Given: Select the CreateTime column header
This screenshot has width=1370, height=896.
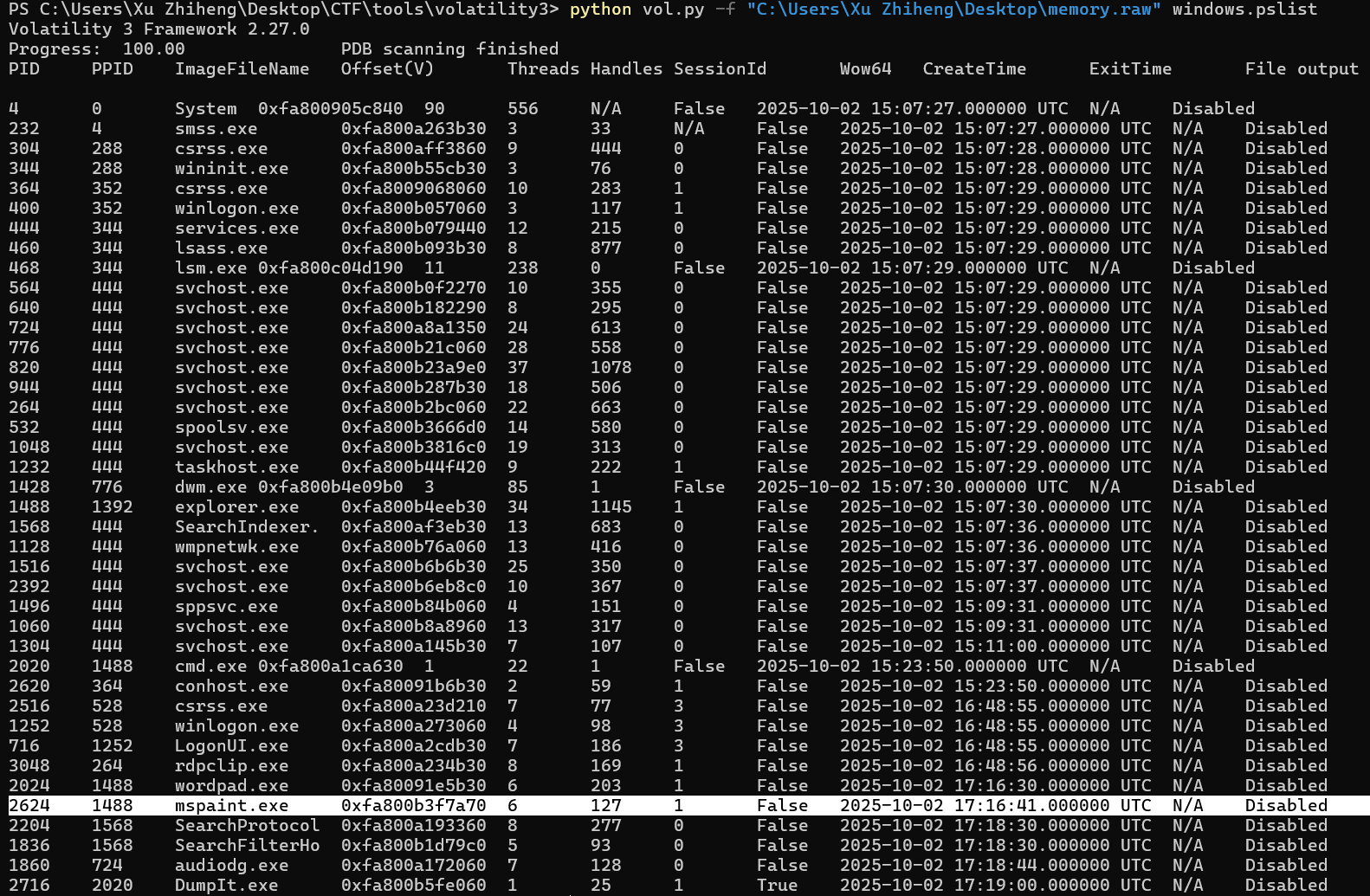Looking at the screenshot, I should 974,69.
